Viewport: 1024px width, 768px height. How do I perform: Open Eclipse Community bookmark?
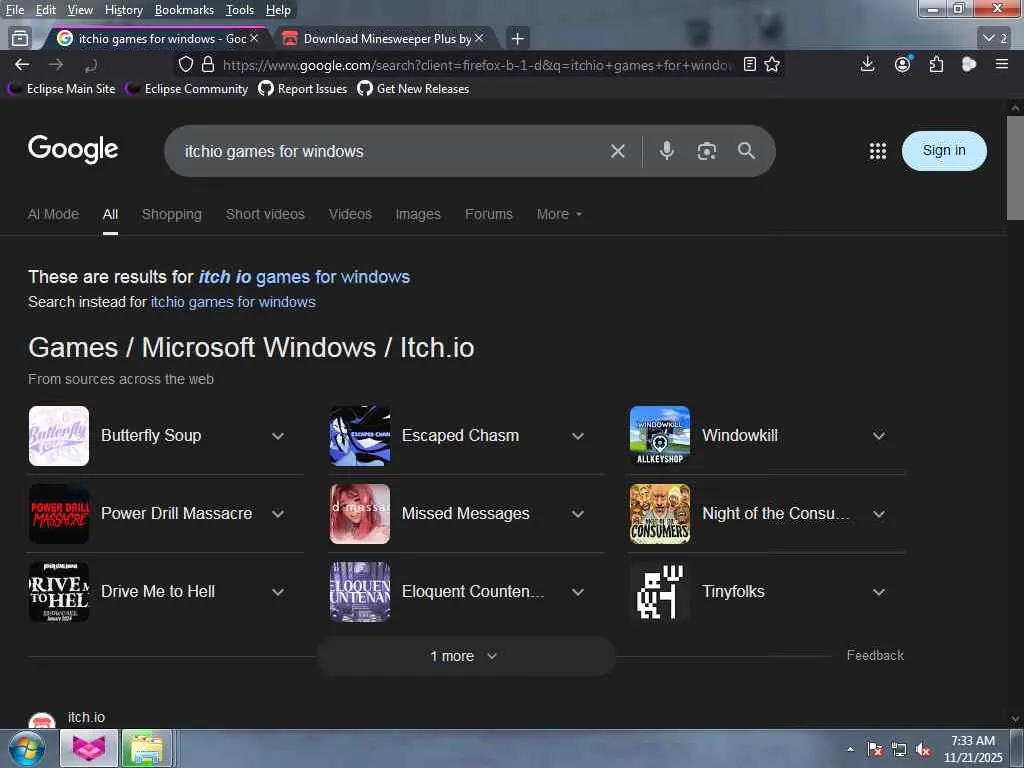(x=187, y=89)
